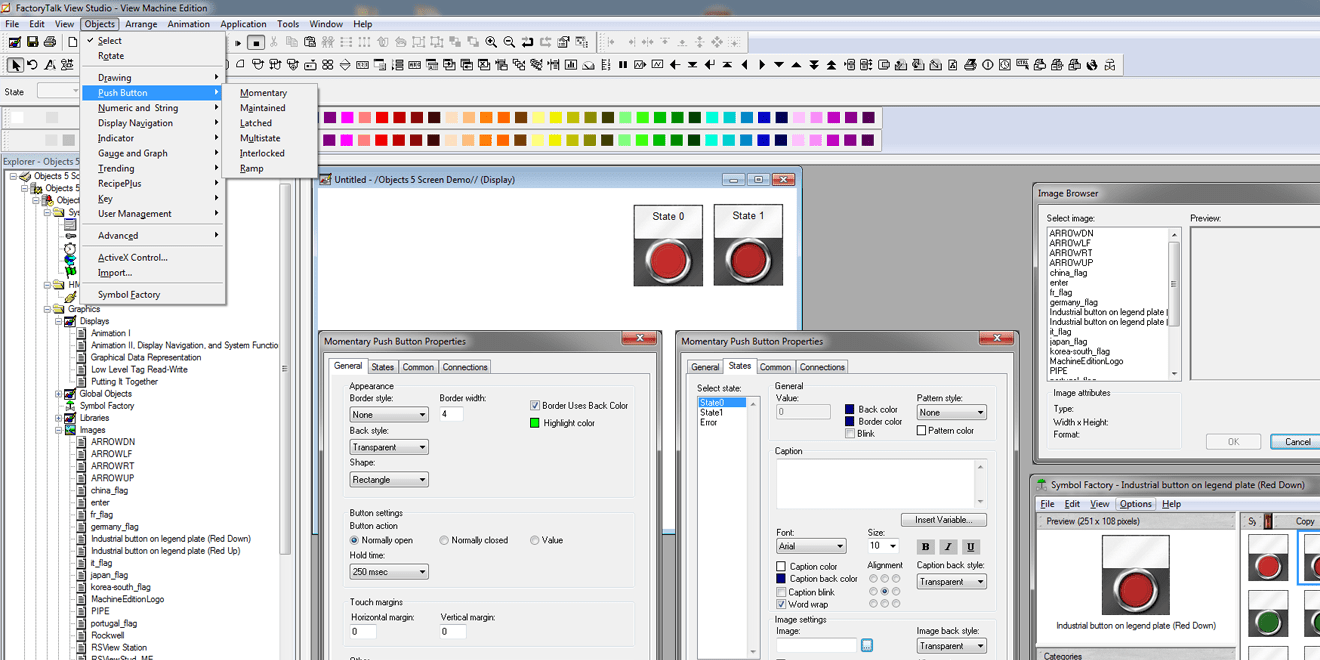
Task: Click the Save icon on the main toolbar
Action: point(33,41)
